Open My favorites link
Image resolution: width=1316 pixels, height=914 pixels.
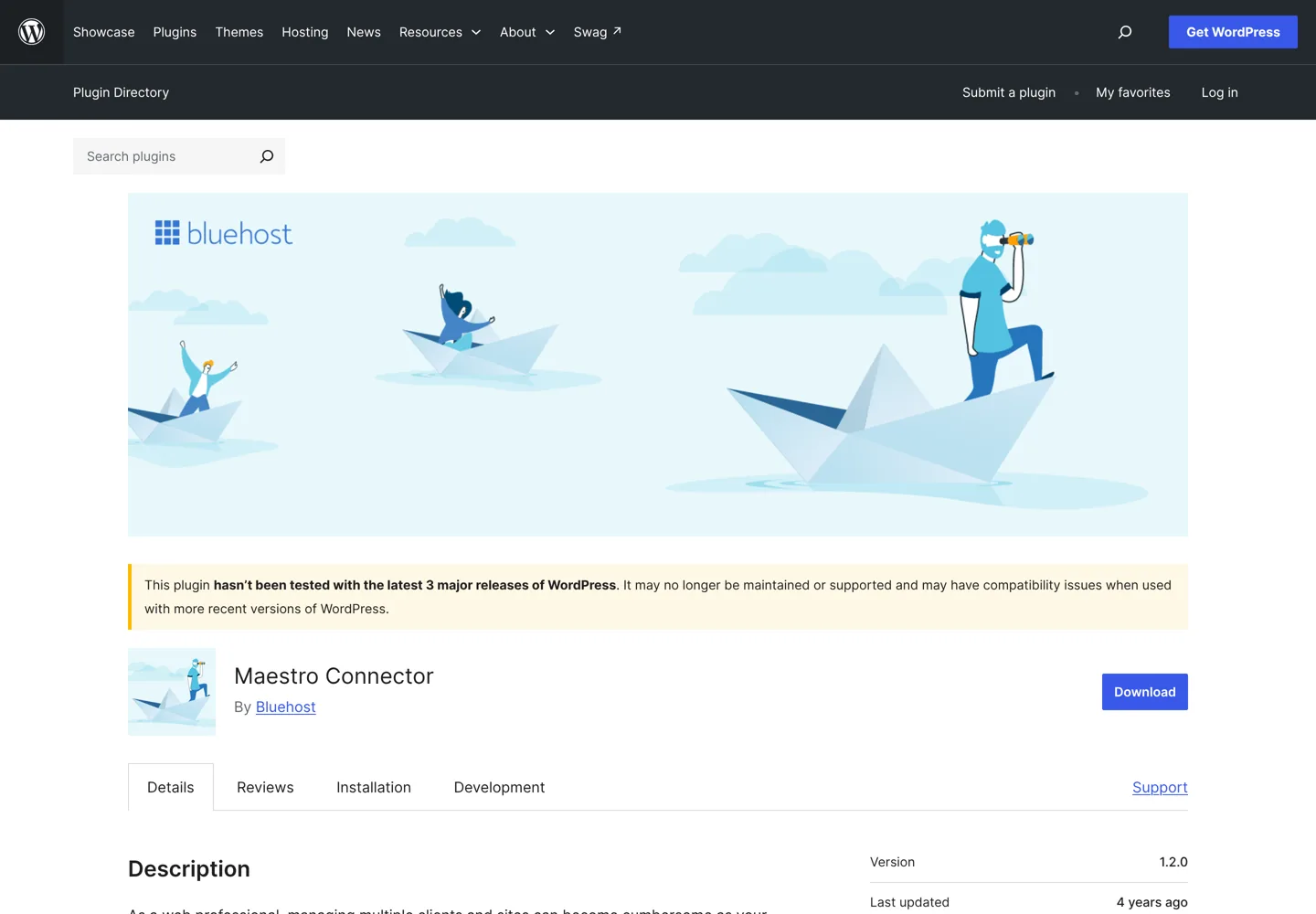[x=1133, y=92]
